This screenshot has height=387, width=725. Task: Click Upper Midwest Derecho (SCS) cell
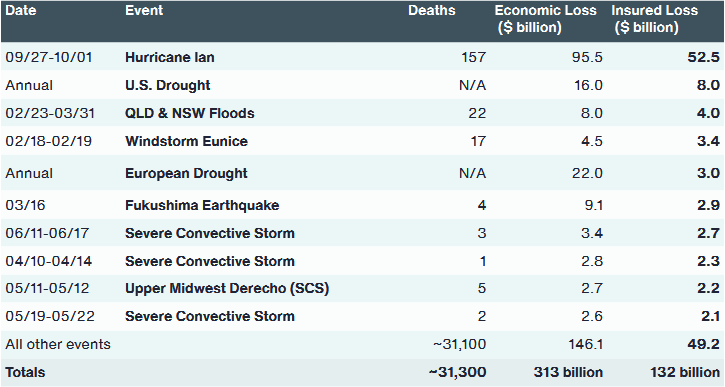pyautogui.click(x=227, y=289)
